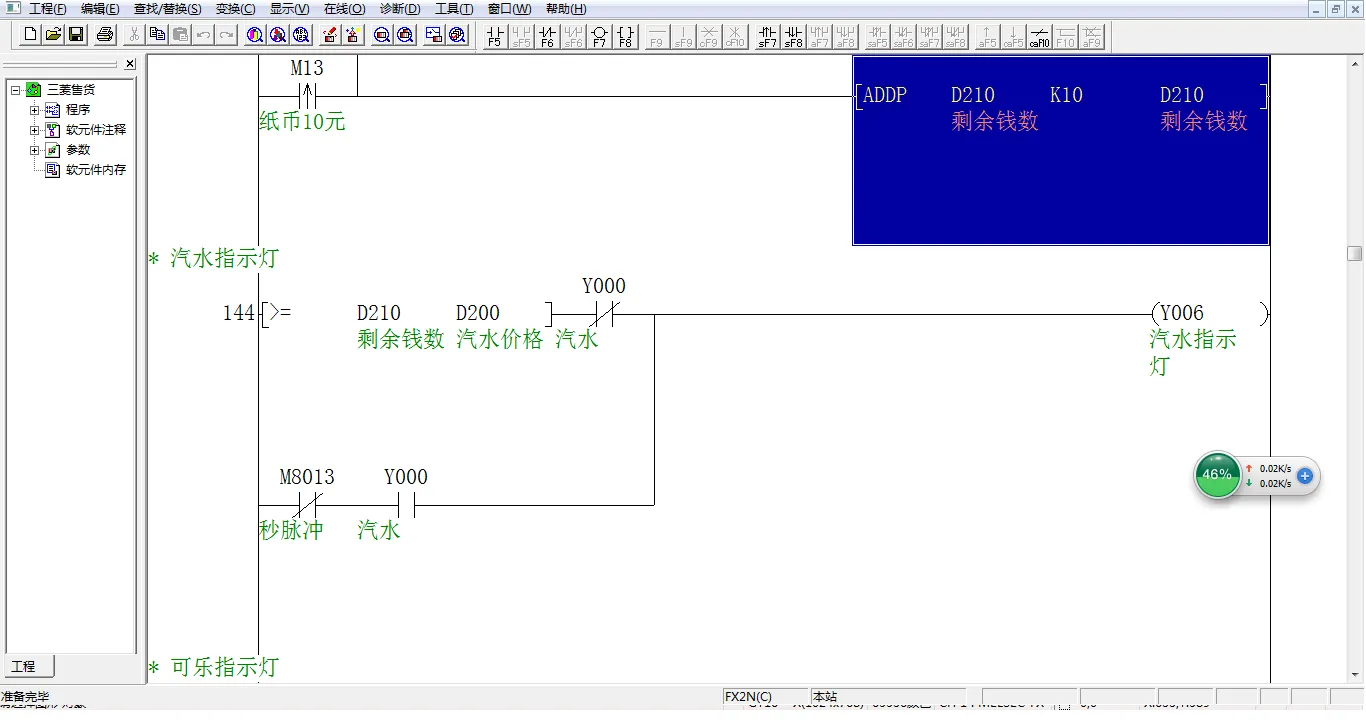Image resolution: width=1366 pixels, height=728 pixels.
Task: Select the D200 汽水价格 operand
Action: pyautogui.click(x=499, y=326)
